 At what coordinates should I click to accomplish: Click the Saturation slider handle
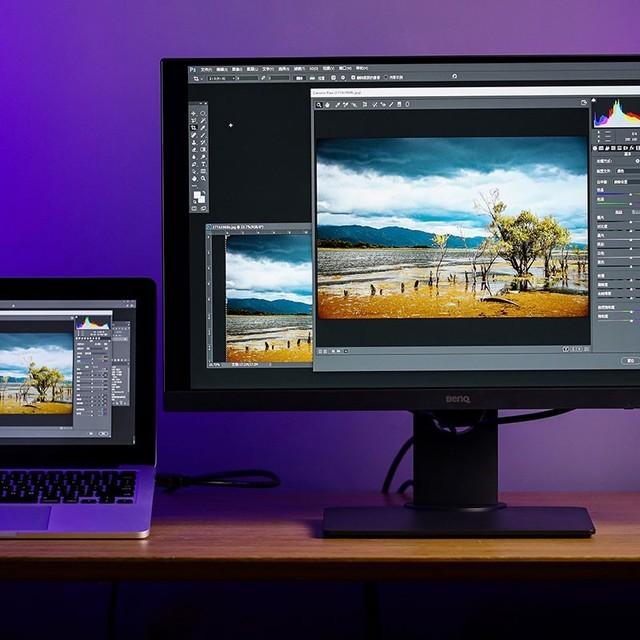[x=631, y=321]
